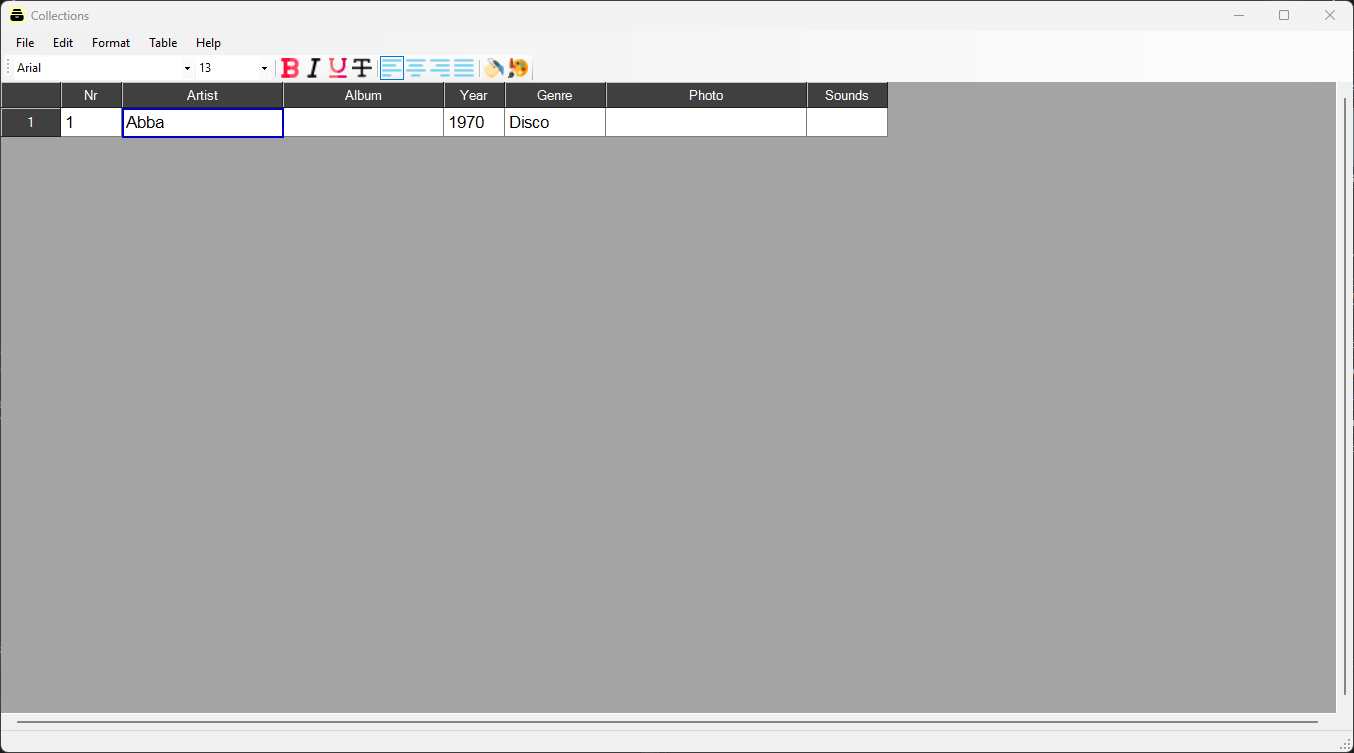
Task: Select row 1 by its row header
Action: (31, 122)
